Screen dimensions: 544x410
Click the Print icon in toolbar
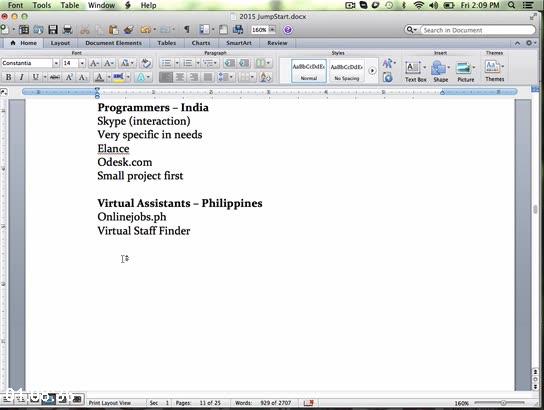68,30
